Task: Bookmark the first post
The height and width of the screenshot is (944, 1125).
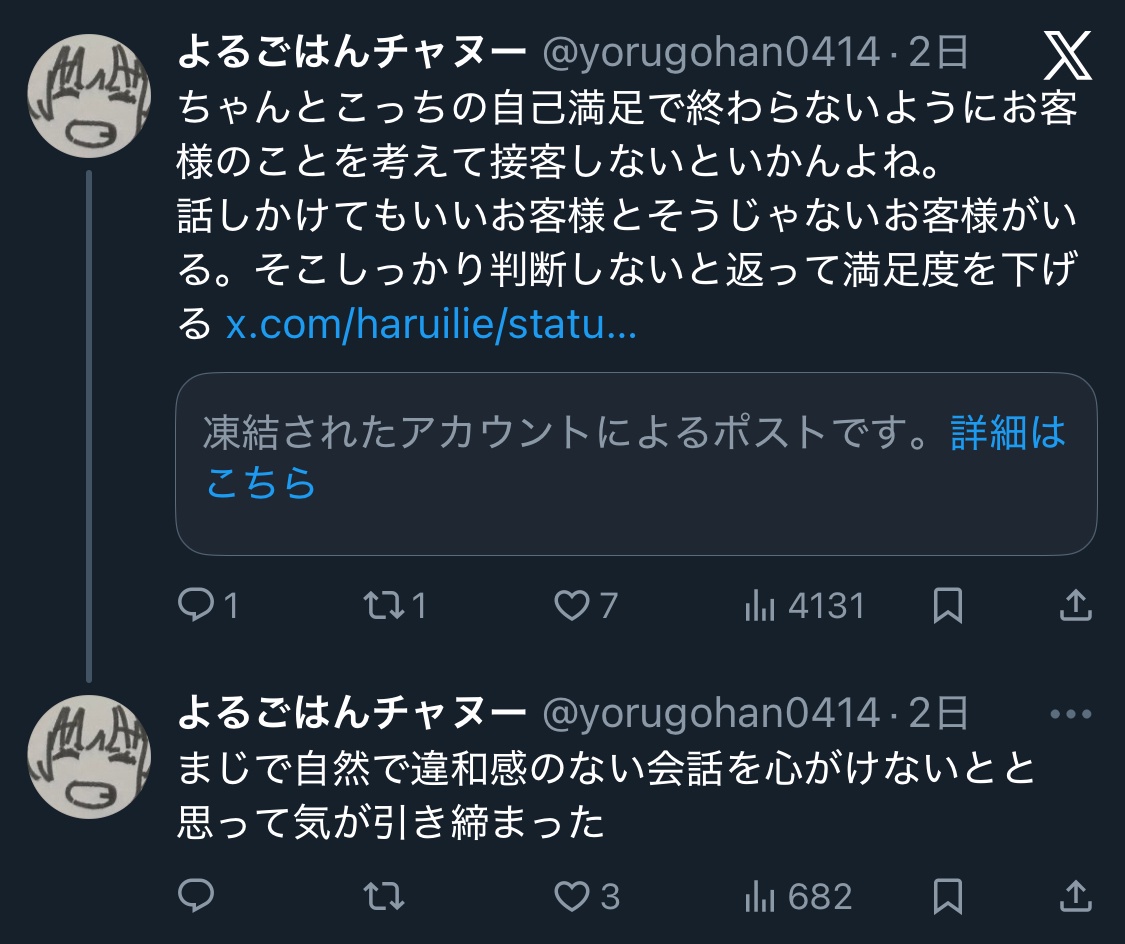Action: pyautogui.click(x=947, y=605)
